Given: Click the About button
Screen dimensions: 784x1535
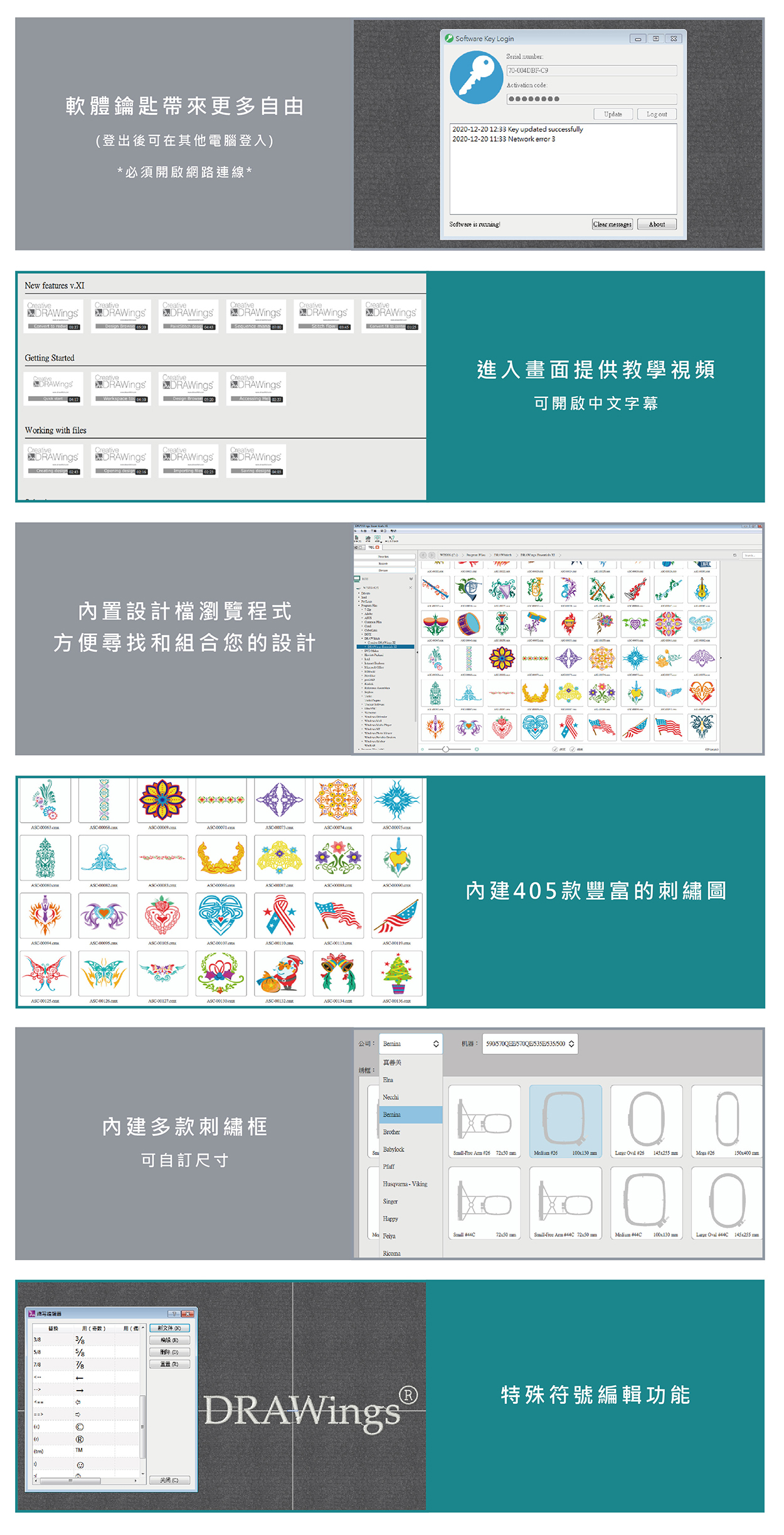Looking at the screenshot, I should point(657,224).
